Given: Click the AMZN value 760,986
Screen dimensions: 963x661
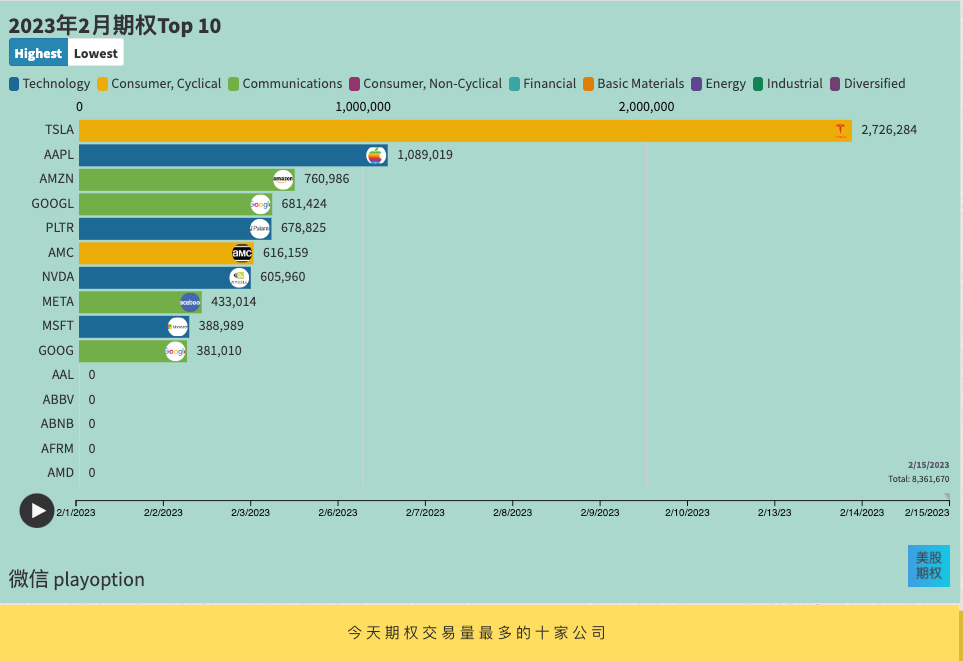Looking at the screenshot, I should tap(327, 179).
